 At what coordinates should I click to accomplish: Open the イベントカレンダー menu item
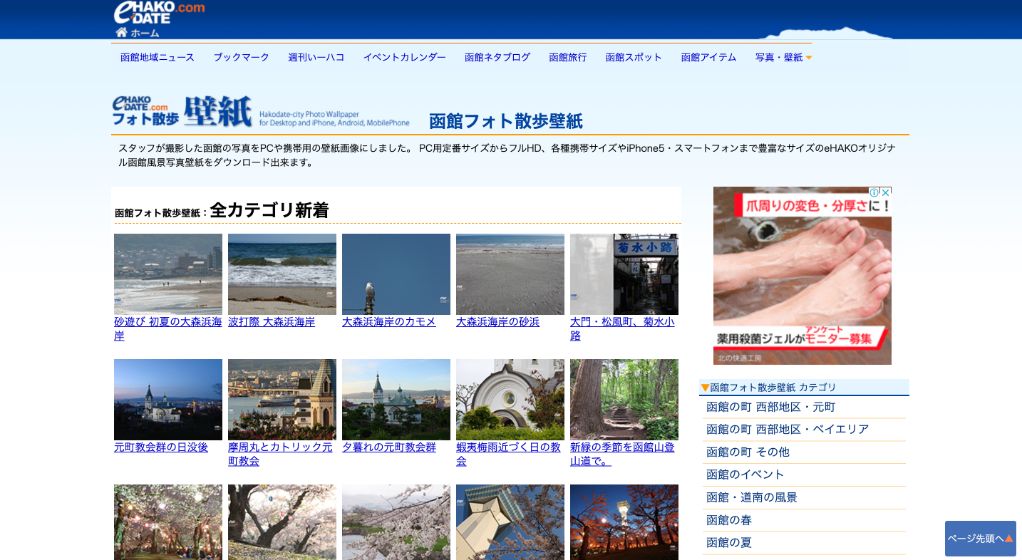(x=404, y=57)
